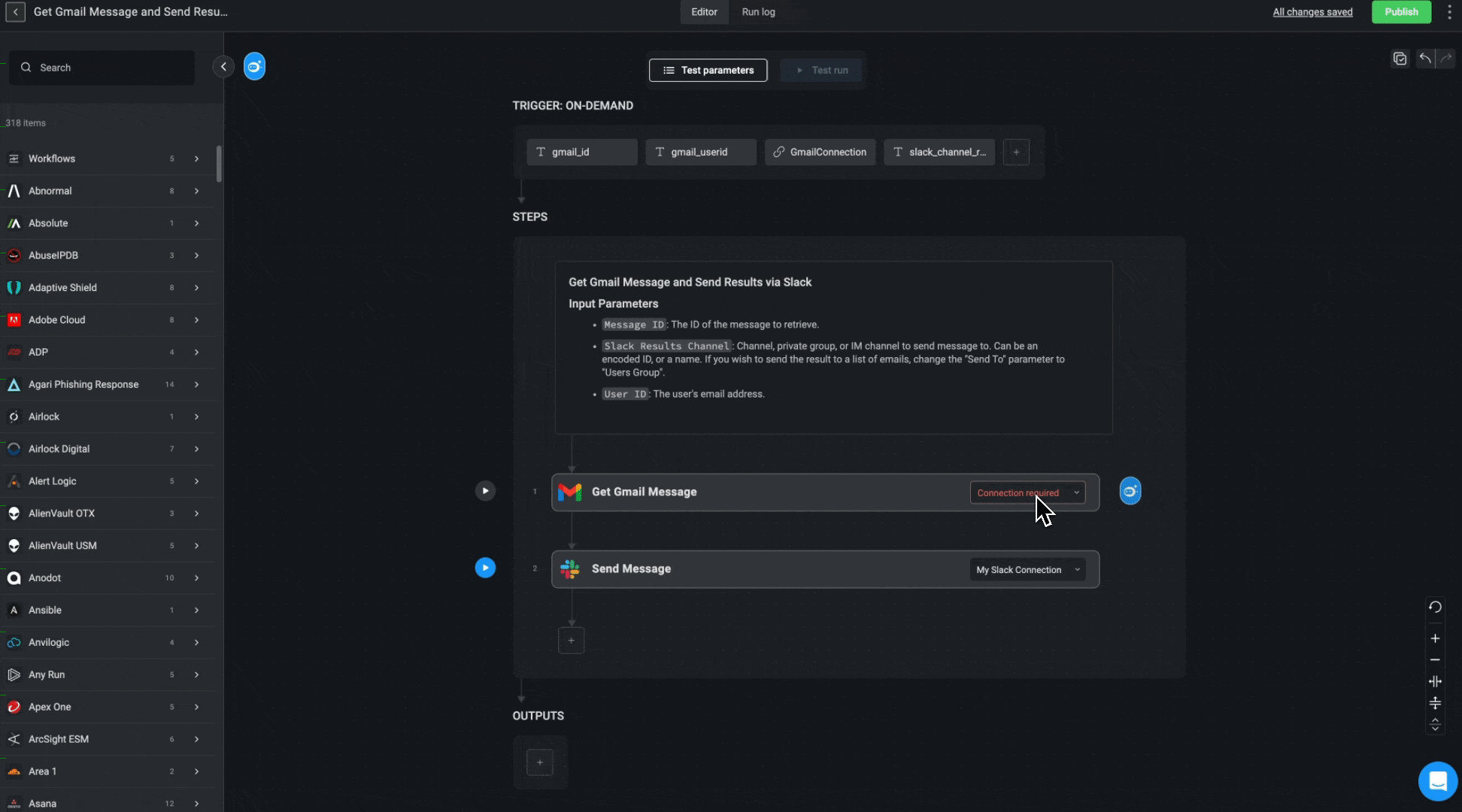Click the sidebar Search field
This screenshot has height=812, width=1462.
pos(102,68)
